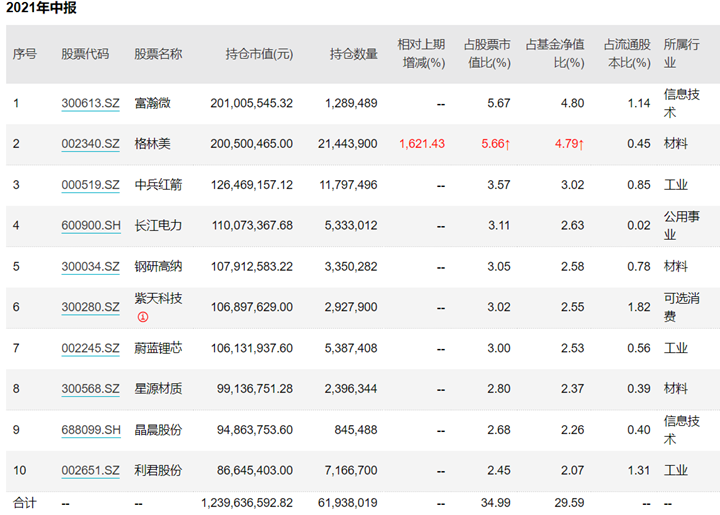Click market value 99,136,751.28
The height and width of the screenshot is (515, 720).
(x=255, y=389)
